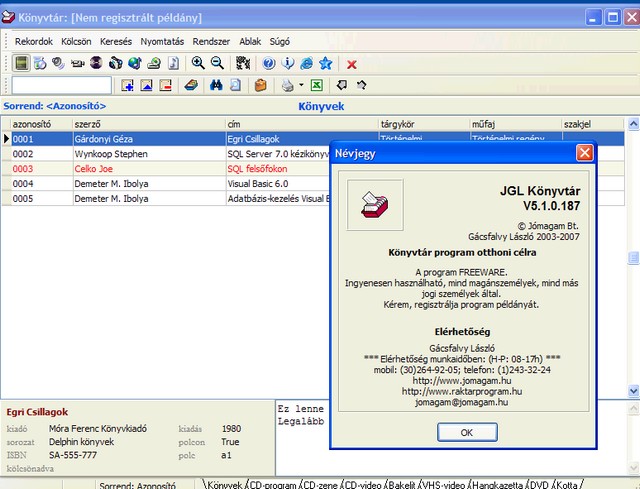Screen dimensions: 640x489
Task: Switch to the Bakelit tab
Action: click(402, 485)
